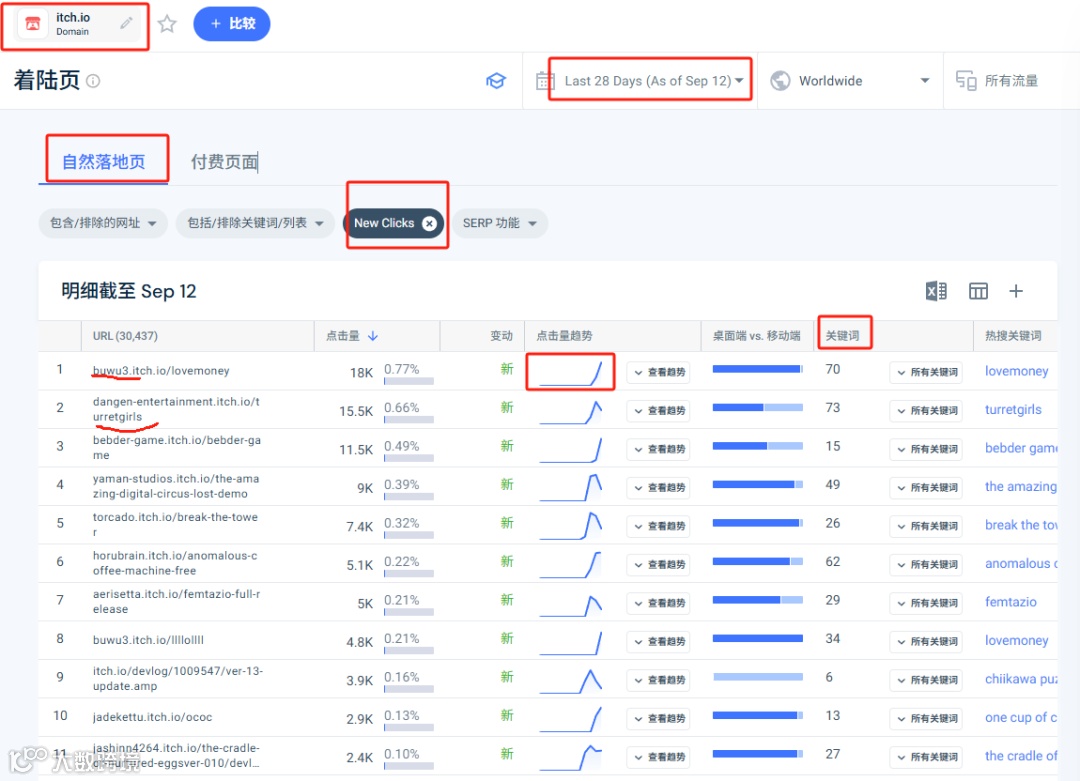Click the 18K clicks value
Image resolution: width=1080 pixels, height=781 pixels.
point(361,373)
